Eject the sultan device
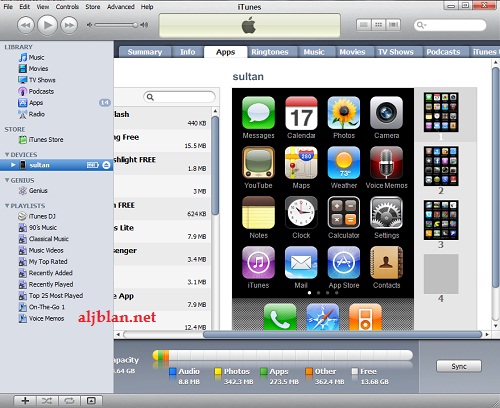 click(106, 165)
